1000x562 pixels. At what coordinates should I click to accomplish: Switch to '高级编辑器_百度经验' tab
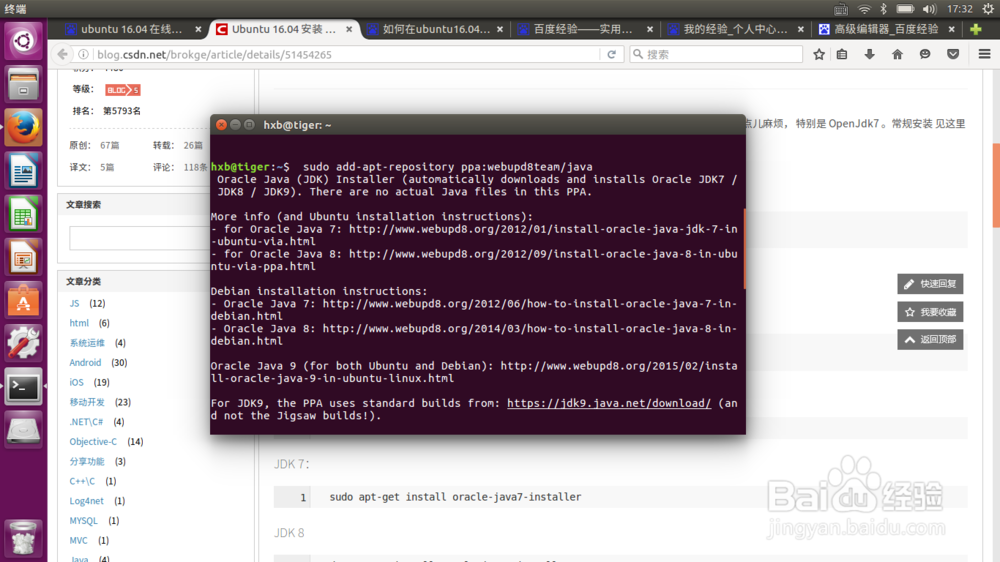[x=886, y=29]
